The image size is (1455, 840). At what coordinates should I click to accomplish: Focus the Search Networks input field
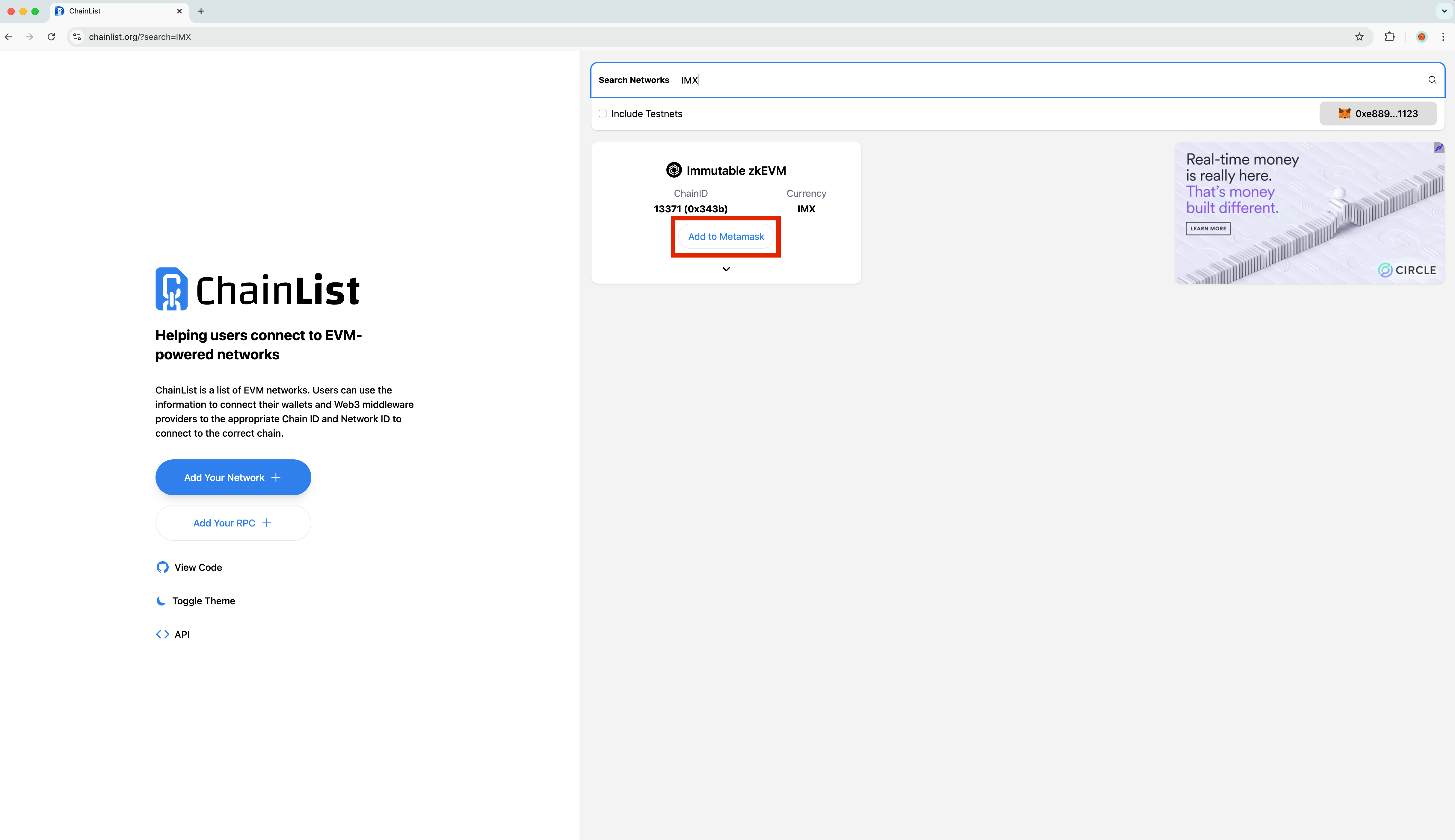coord(1018,80)
